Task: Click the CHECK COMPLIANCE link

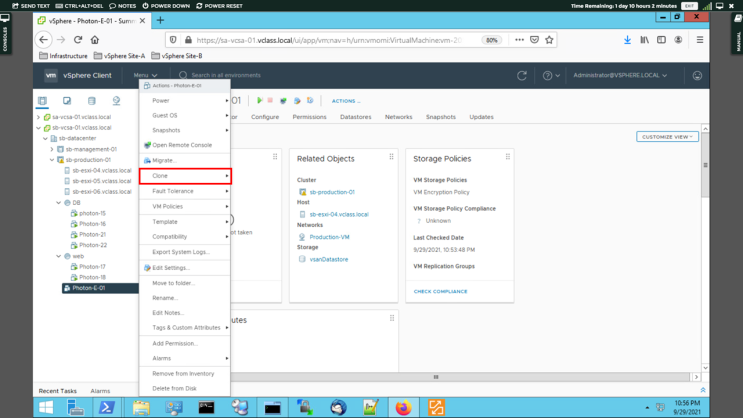Action: [440, 291]
